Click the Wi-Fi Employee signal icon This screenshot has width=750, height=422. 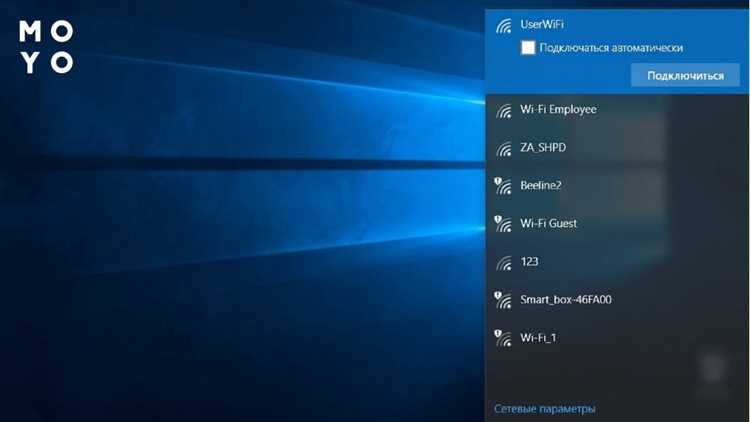point(504,111)
